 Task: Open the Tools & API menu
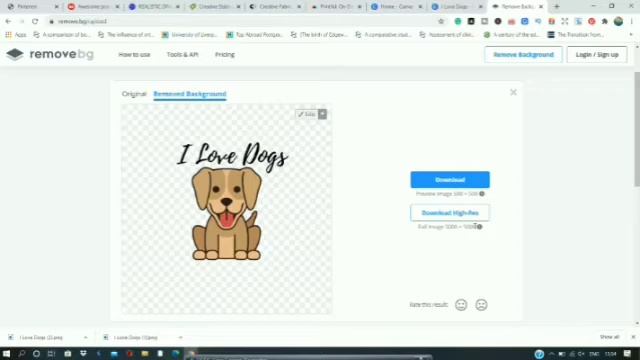pos(182,55)
